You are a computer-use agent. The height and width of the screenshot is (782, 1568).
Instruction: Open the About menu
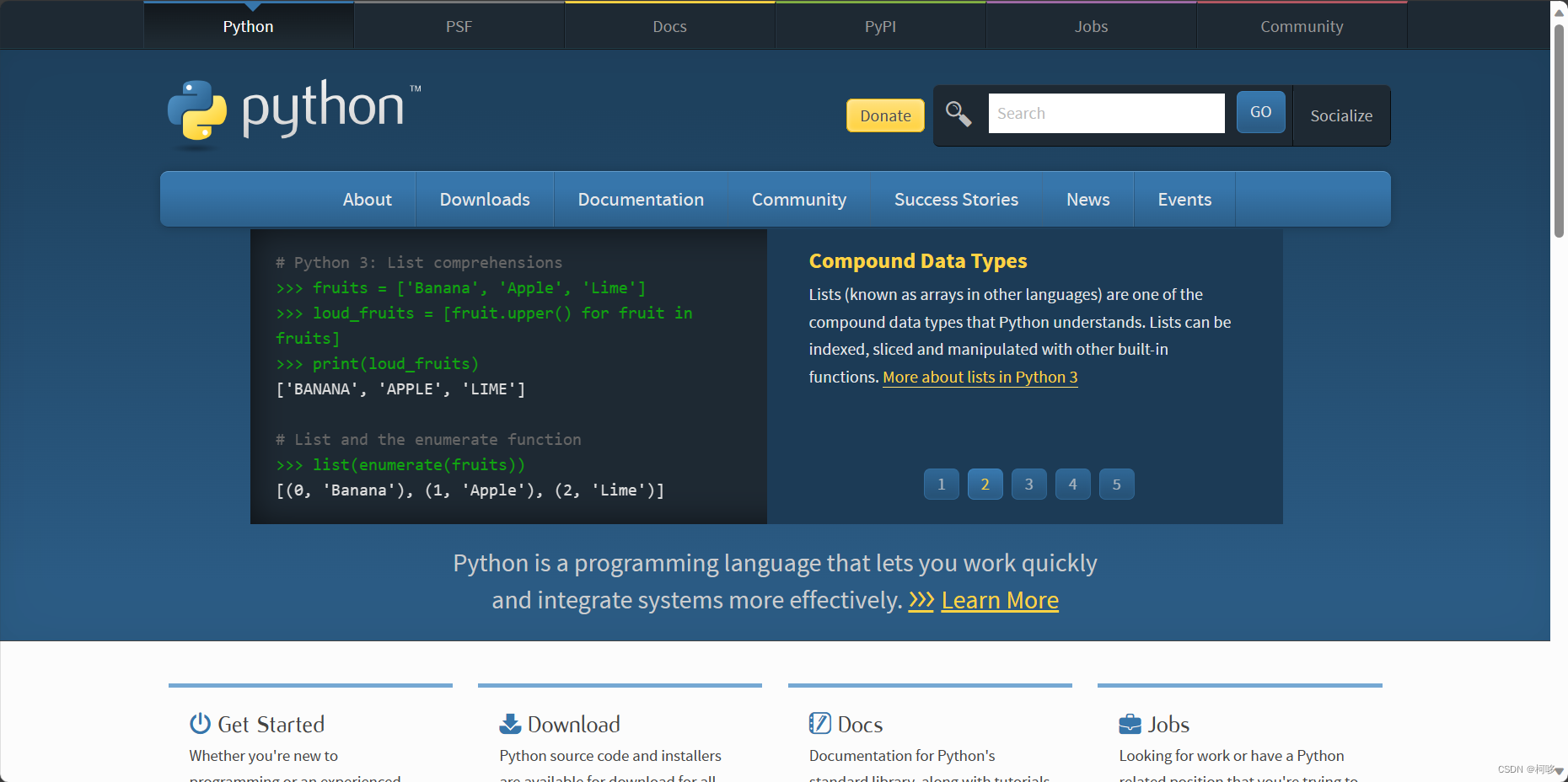tap(368, 200)
